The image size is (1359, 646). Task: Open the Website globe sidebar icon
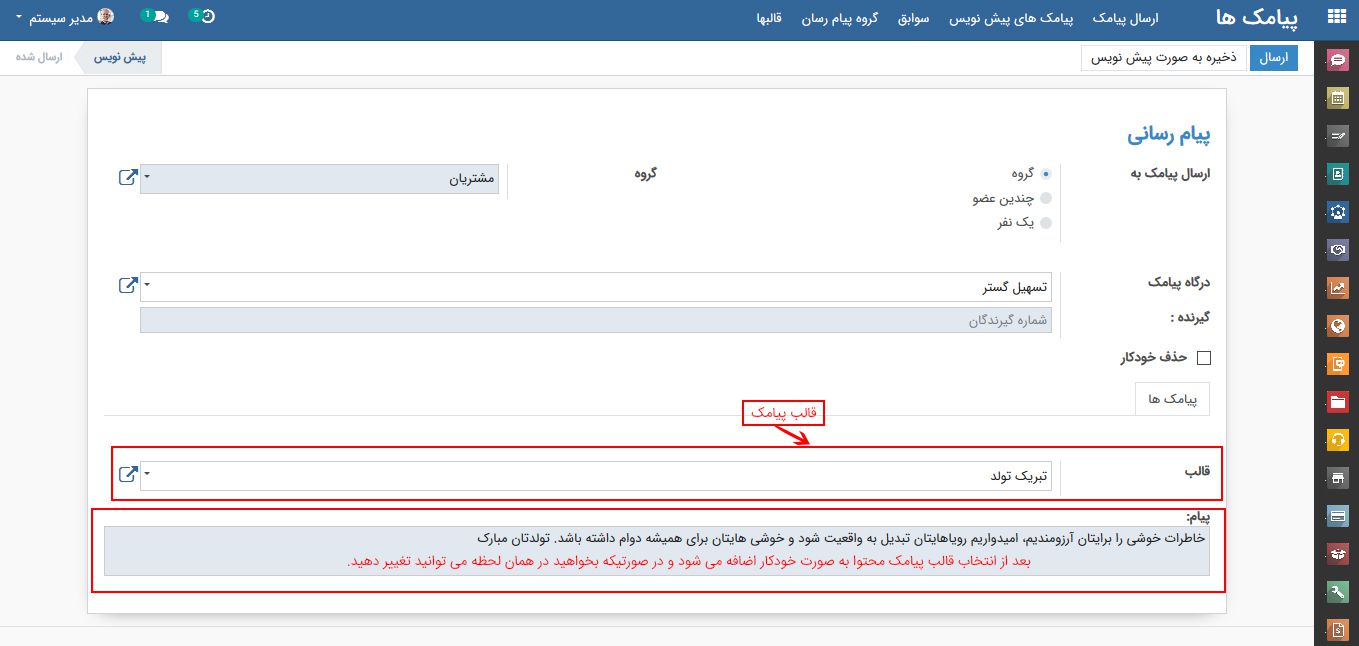(x=1338, y=326)
